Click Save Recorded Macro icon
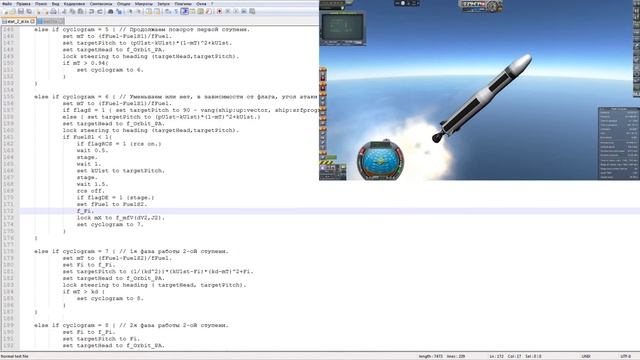This screenshot has width=640, height=360. point(252,11)
